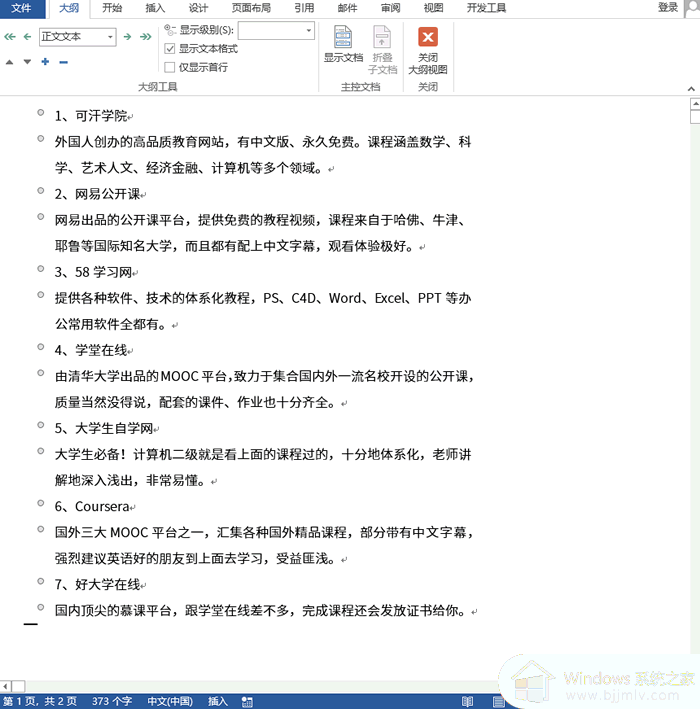Click the 登录 sign-in link
The image size is (700, 709).
click(x=668, y=7)
